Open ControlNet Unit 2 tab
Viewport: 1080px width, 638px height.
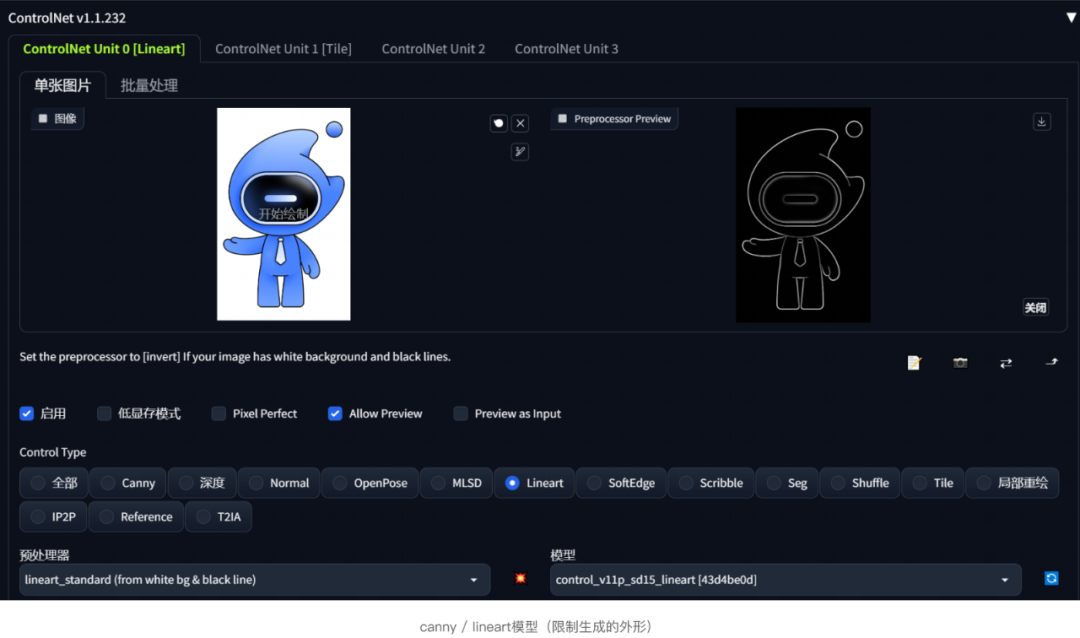(433, 49)
